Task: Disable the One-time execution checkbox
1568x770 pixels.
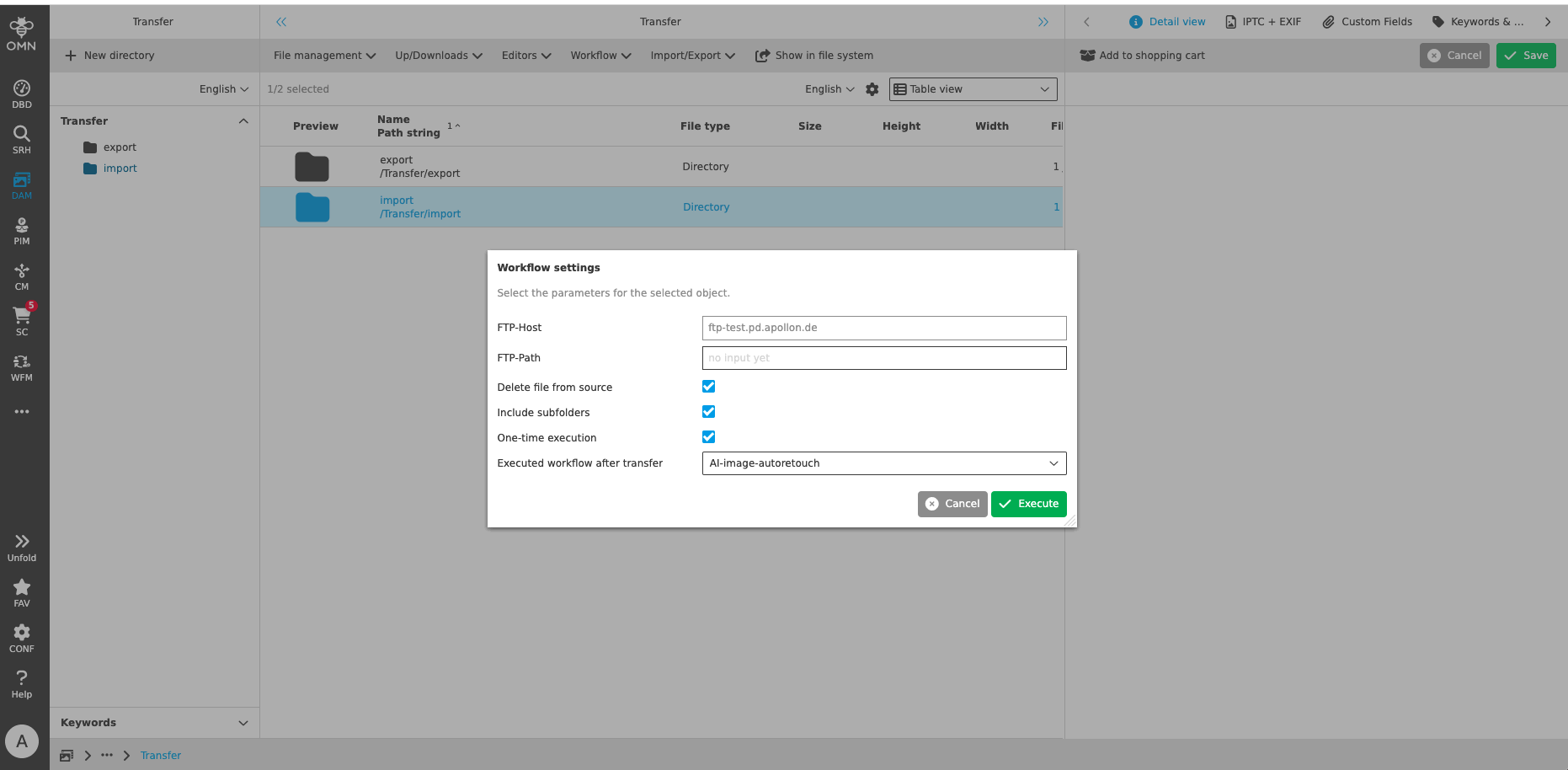Action: point(708,437)
